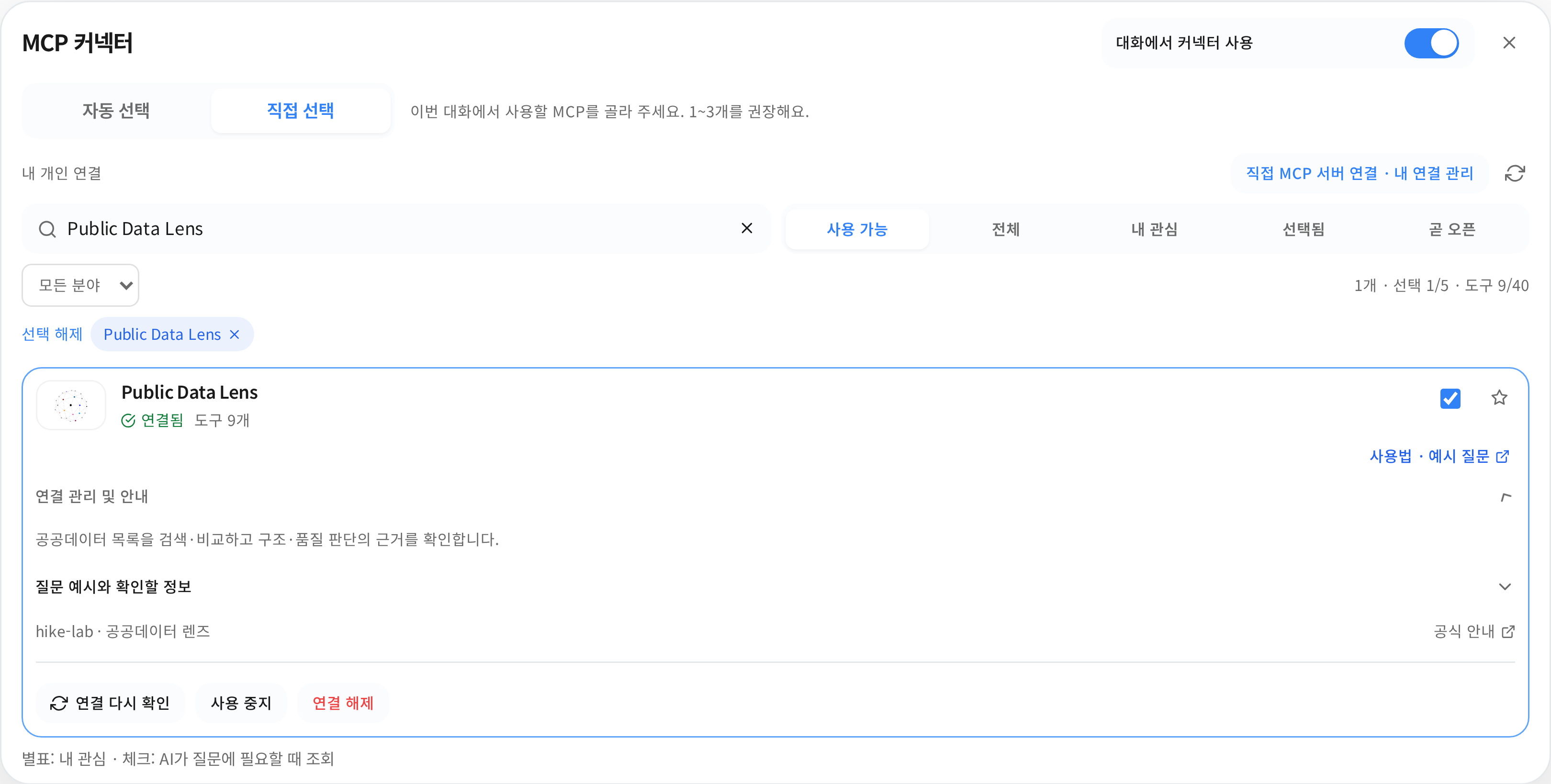The image size is (1551, 784).
Task: Show the 선택됨 filter
Action: [1303, 229]
